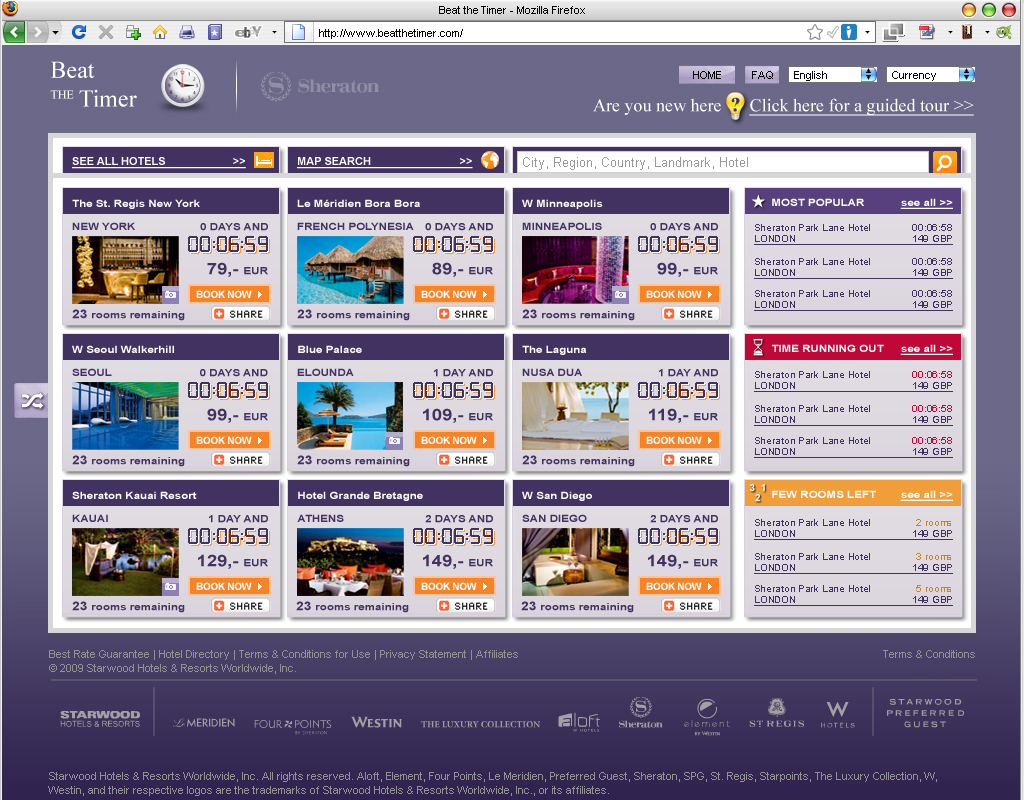See all Few Rooms Left deals
The width and height of the screenshot is (1024, 800).
point(926,495)
